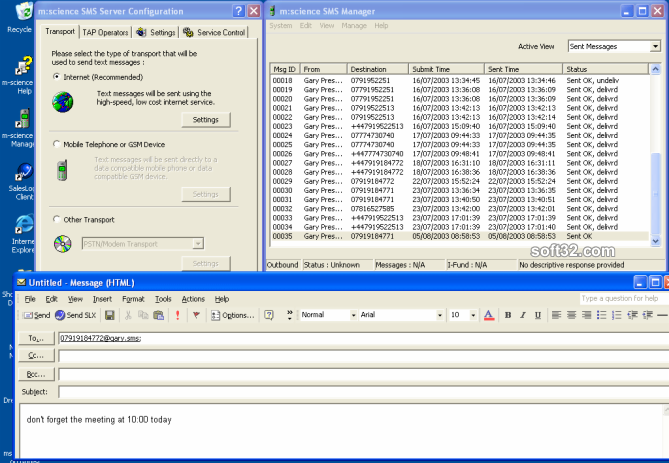Click the context help ? button in Configuration
Viewport: 669px width, 463px height.
tap(239, 11)
